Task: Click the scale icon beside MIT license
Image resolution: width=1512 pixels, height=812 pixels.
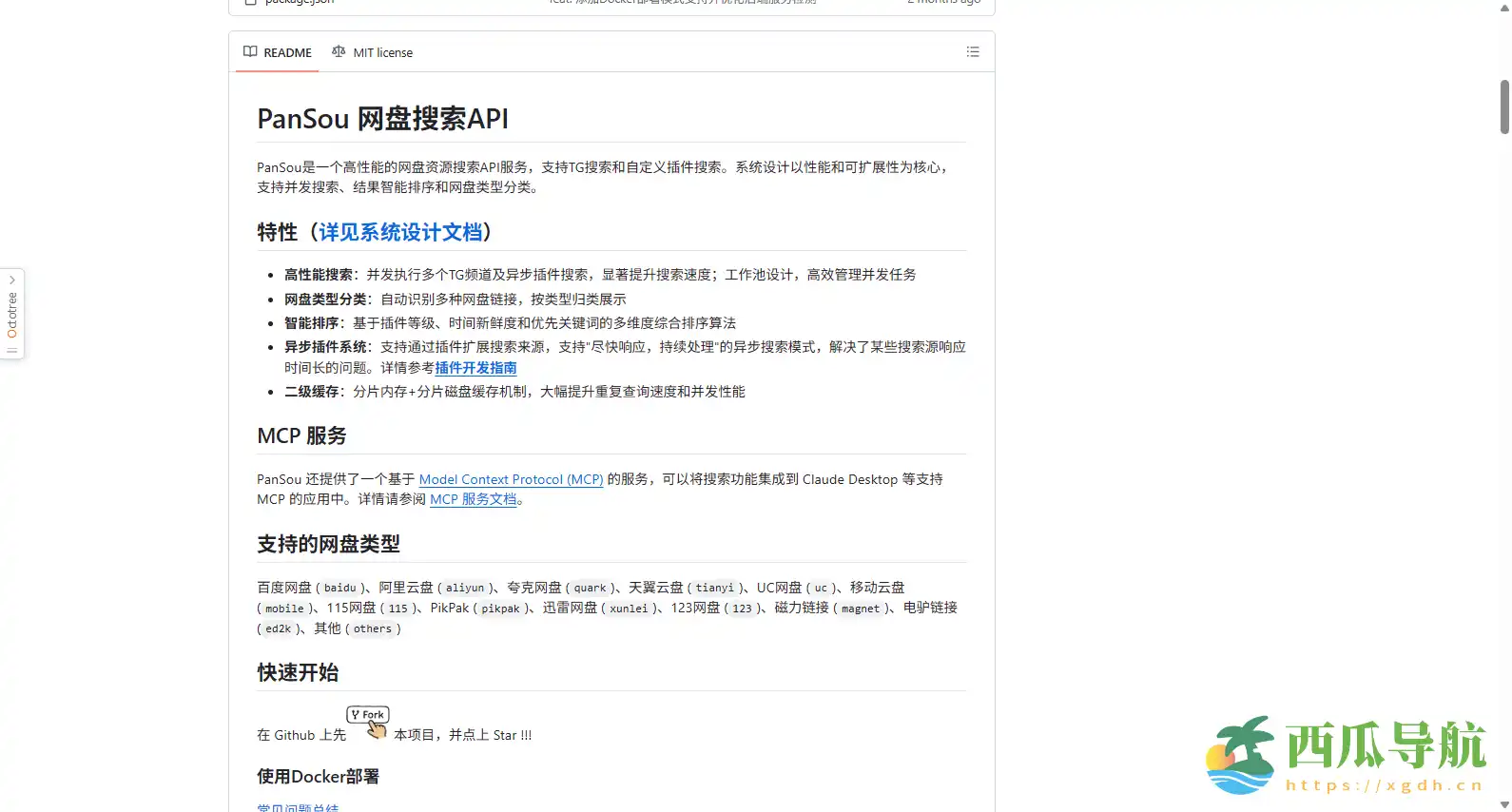Action: [x=339, y=52]
